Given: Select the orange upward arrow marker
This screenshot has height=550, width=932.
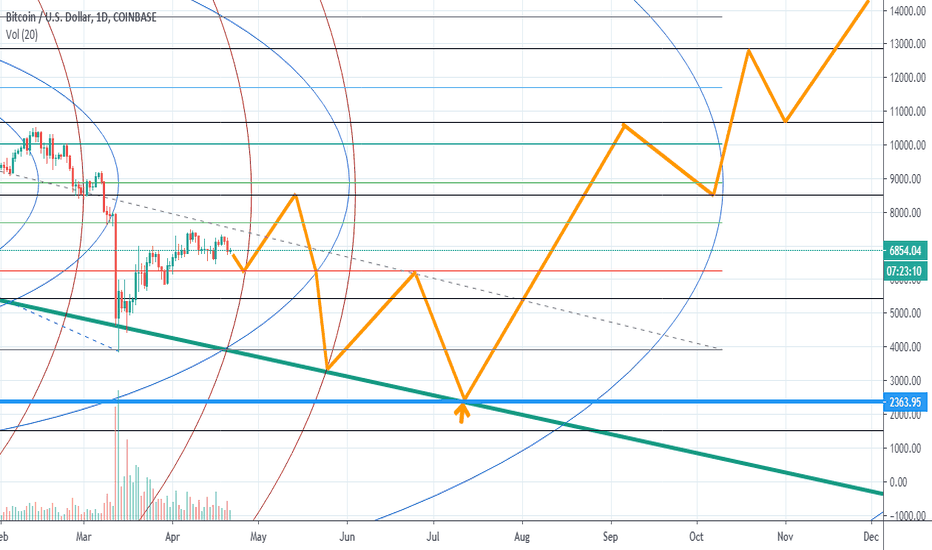Looking at the screenshot, I should click(x=462, y=413).
